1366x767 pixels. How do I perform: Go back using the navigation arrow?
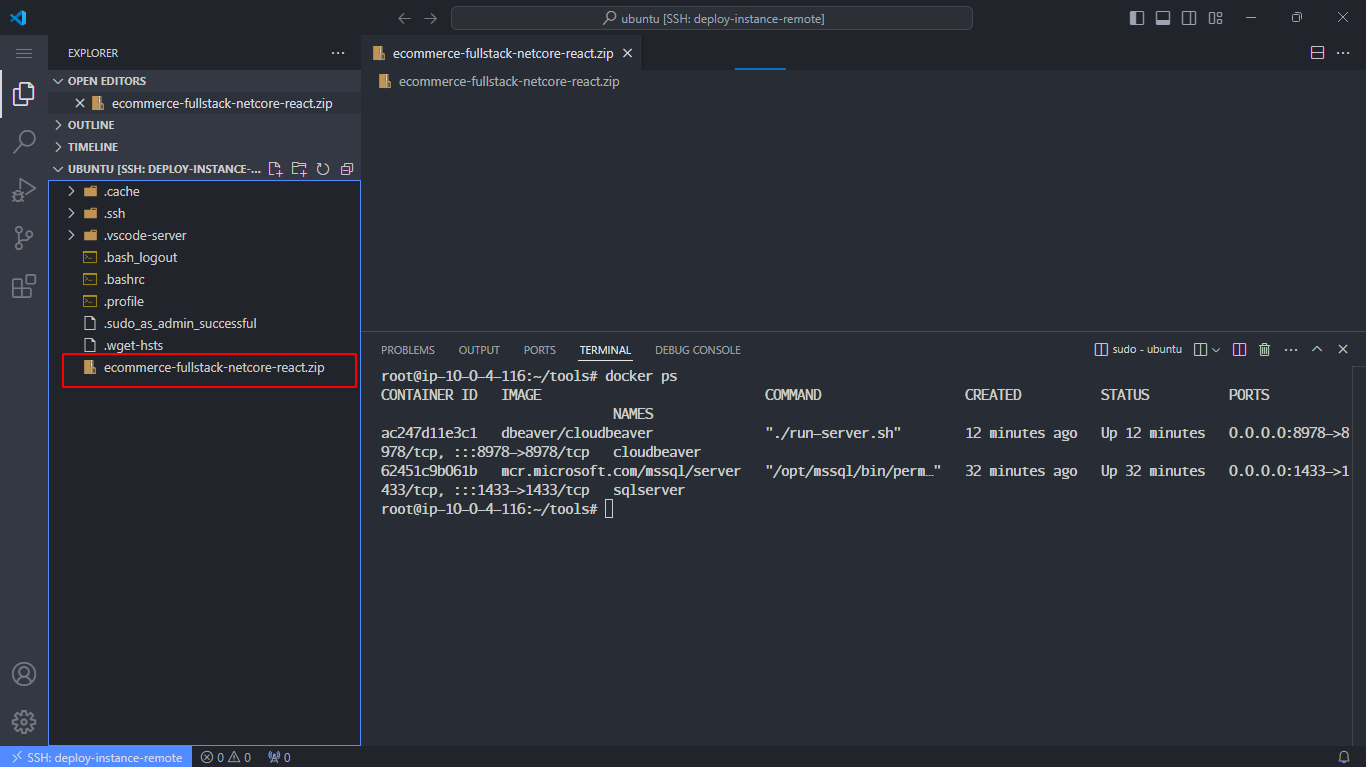pyautogui.click(x=404, y=18)
